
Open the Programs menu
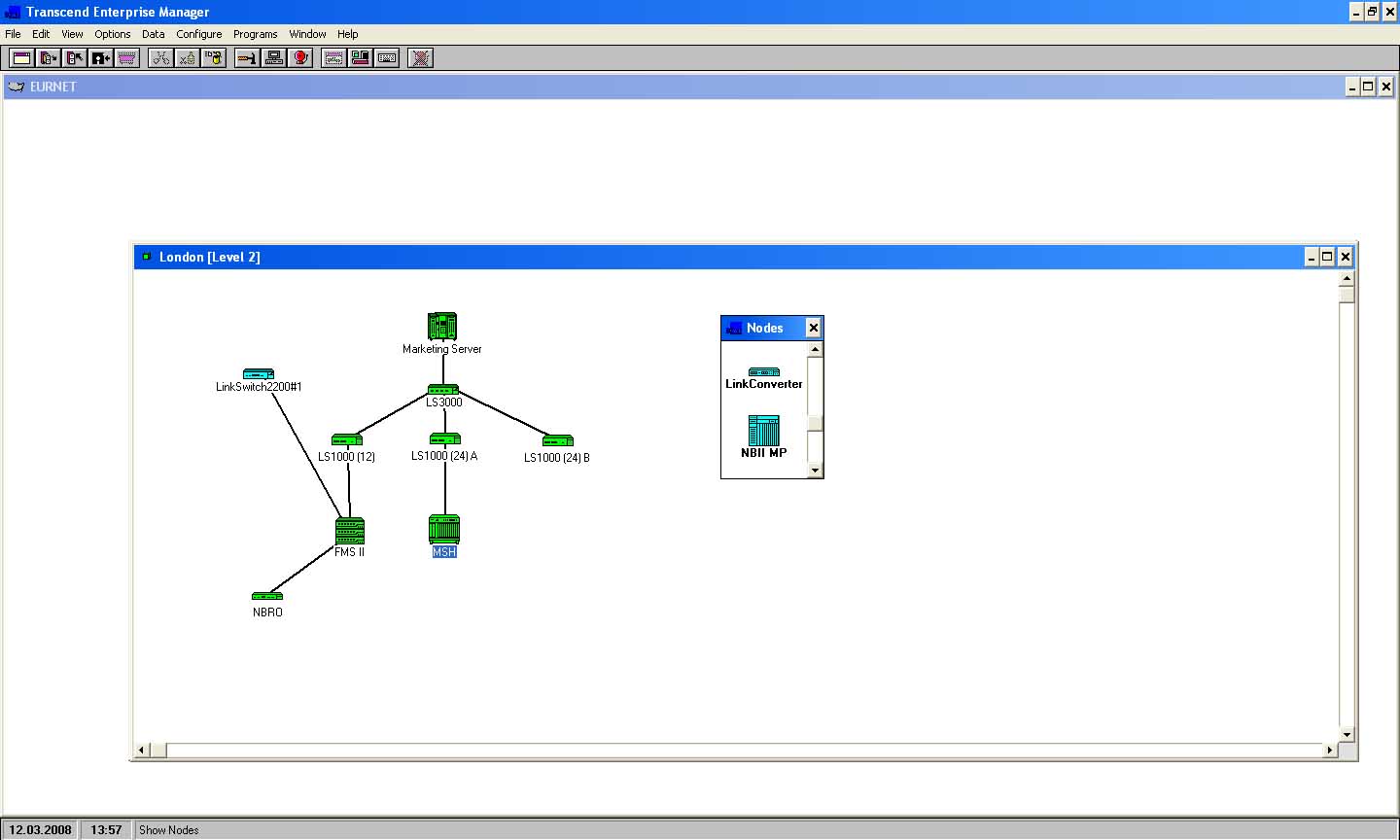pos(256,34)
